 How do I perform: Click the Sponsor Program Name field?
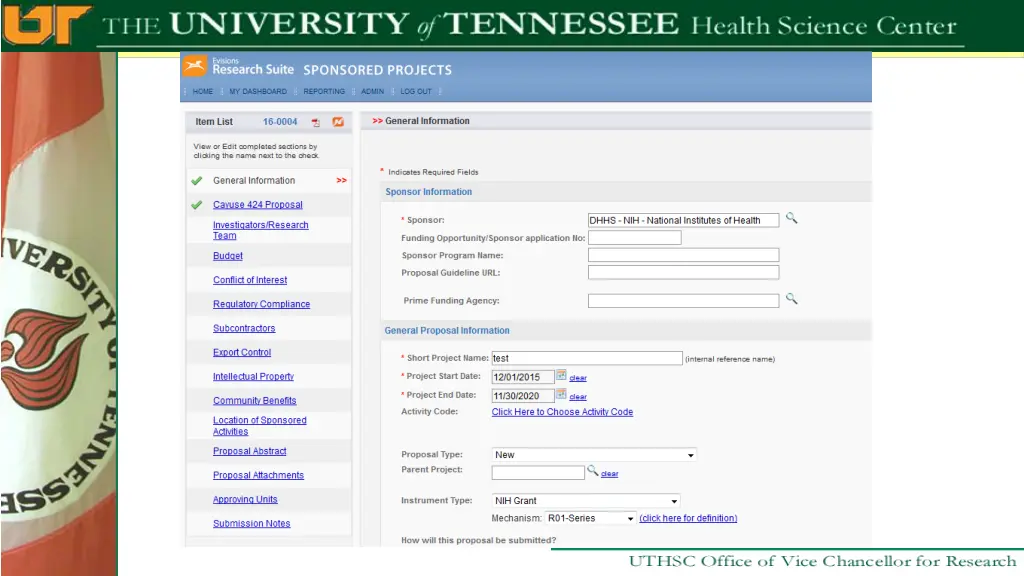click(683, 255)
